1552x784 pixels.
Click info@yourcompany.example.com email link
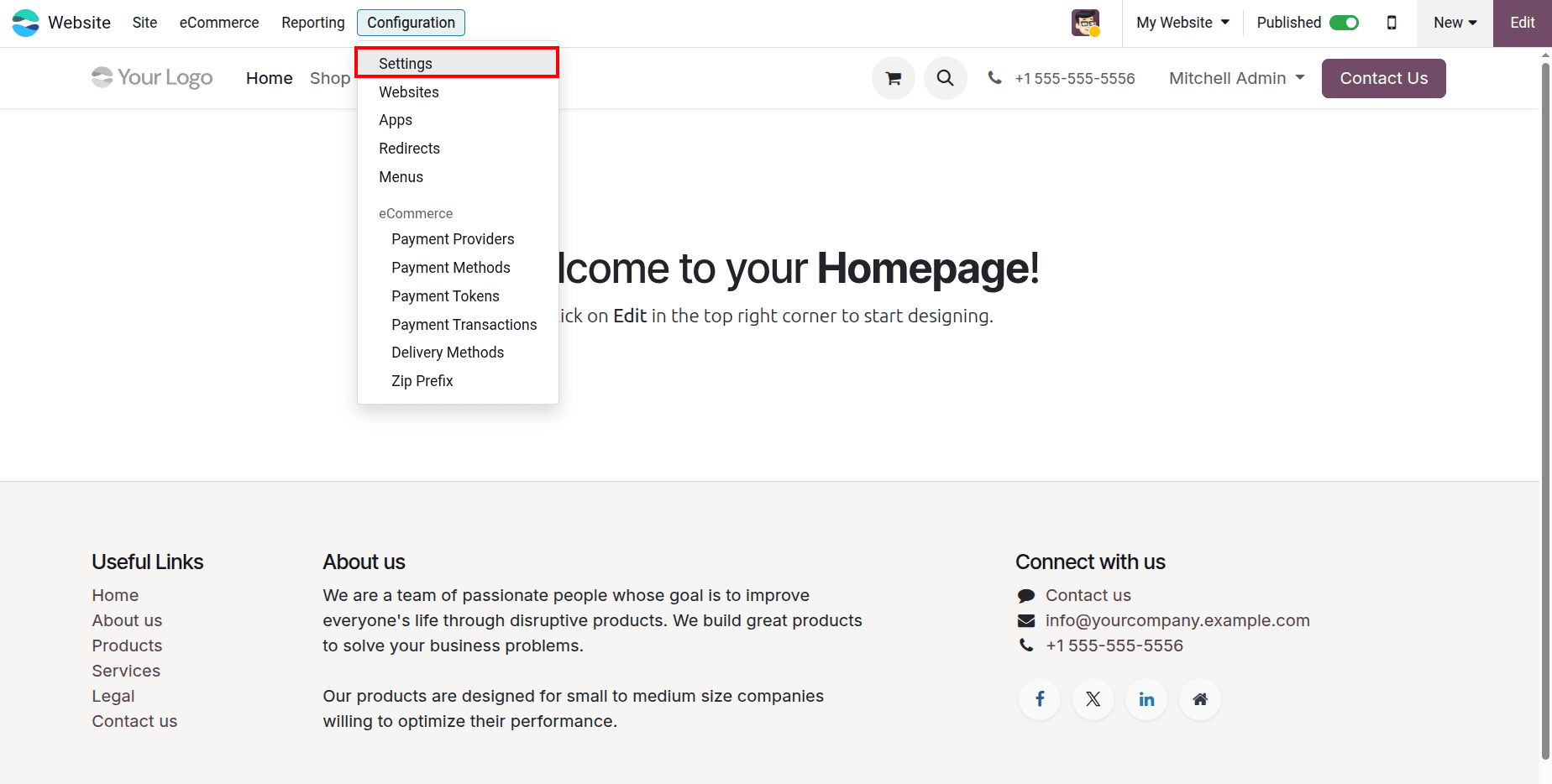1177,620
